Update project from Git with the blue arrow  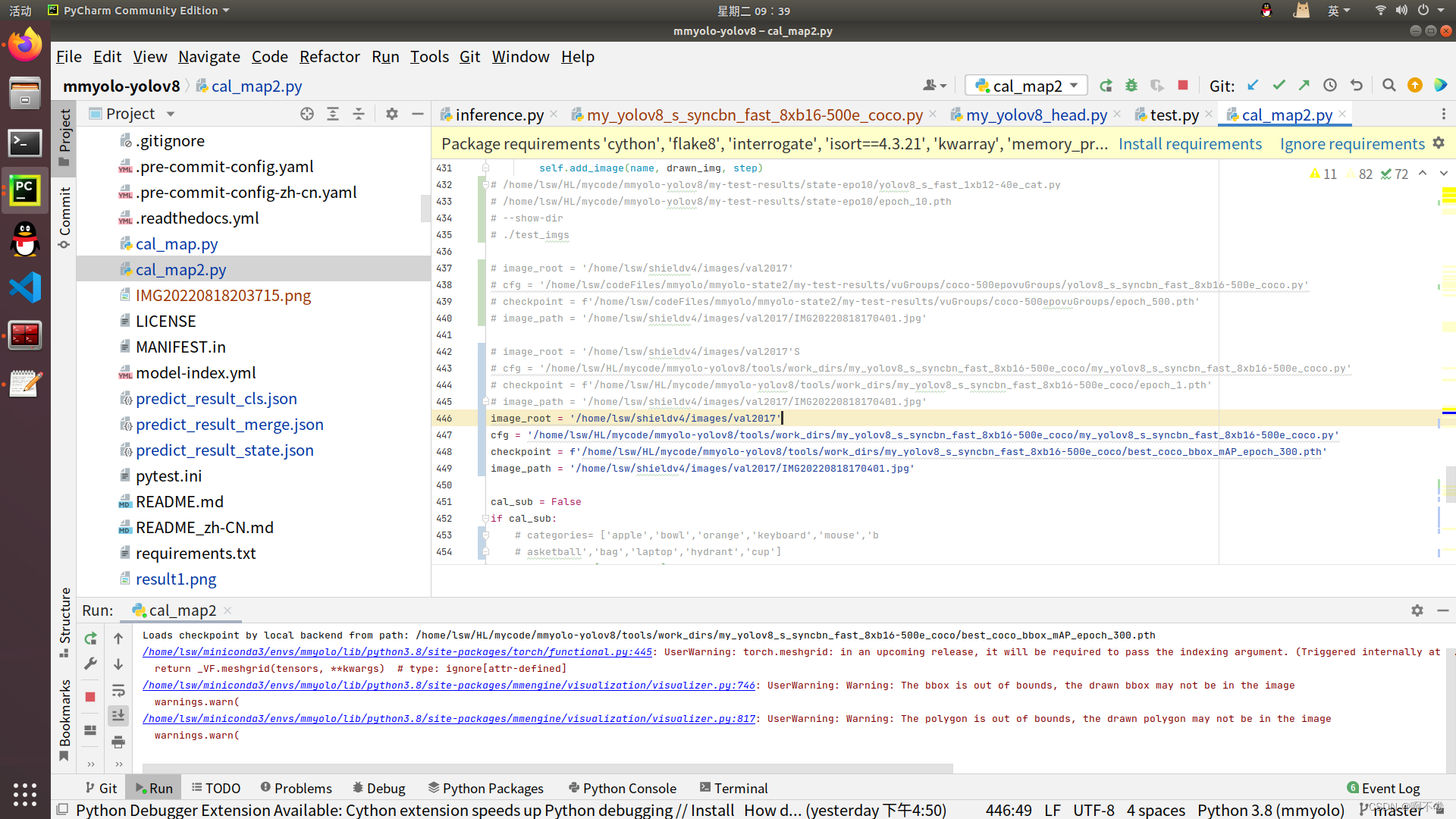(x=1253, y=85)
